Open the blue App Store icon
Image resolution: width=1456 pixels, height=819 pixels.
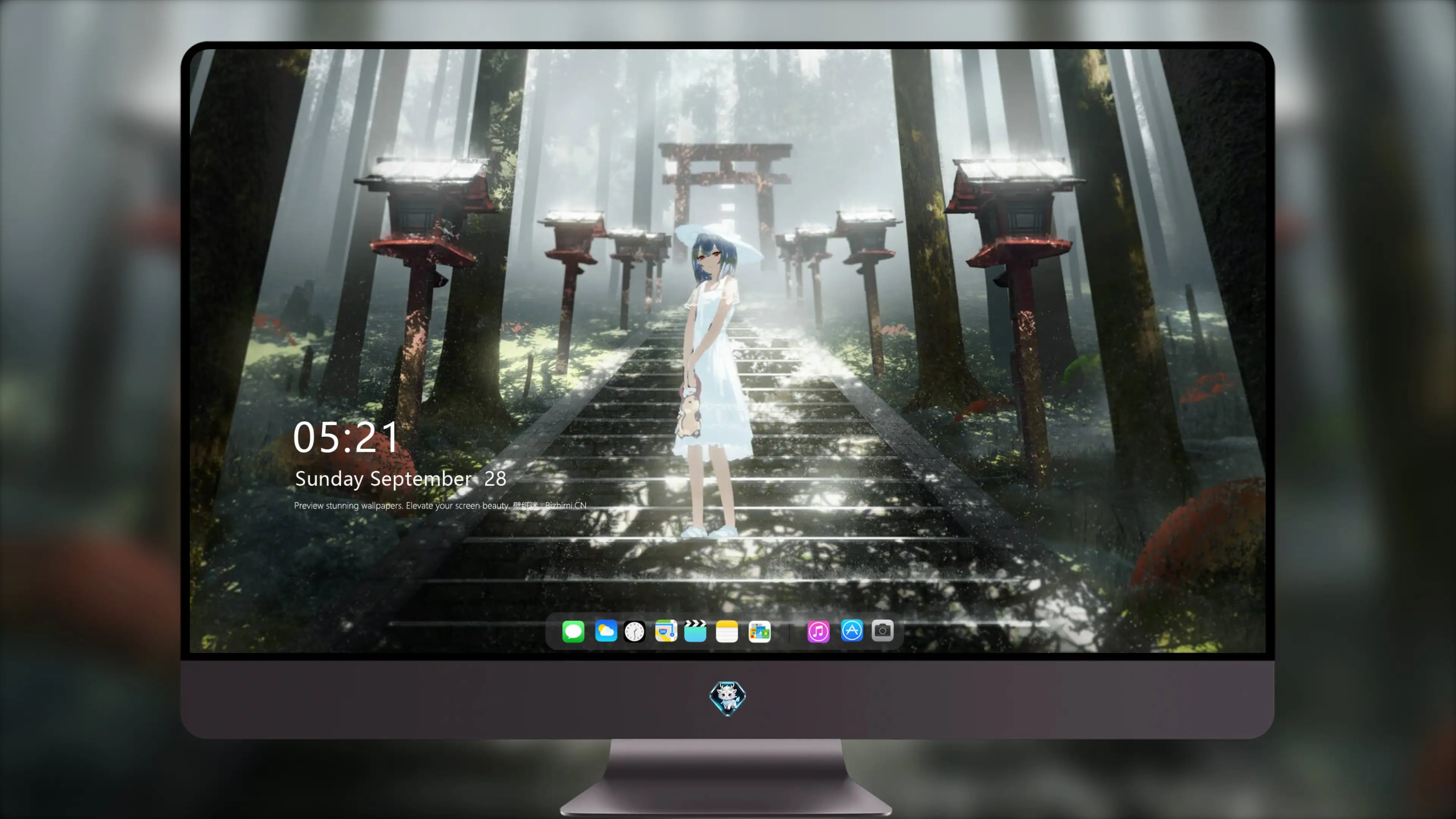[x=852, y=630]
